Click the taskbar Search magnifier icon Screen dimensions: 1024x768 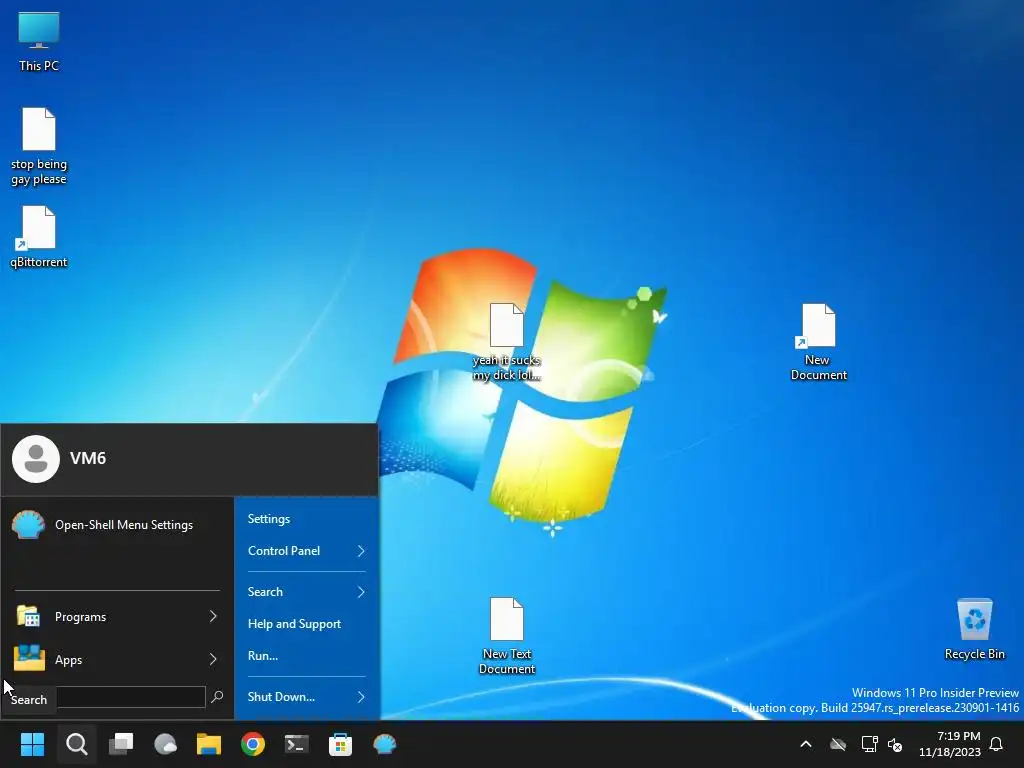point(76,744)
